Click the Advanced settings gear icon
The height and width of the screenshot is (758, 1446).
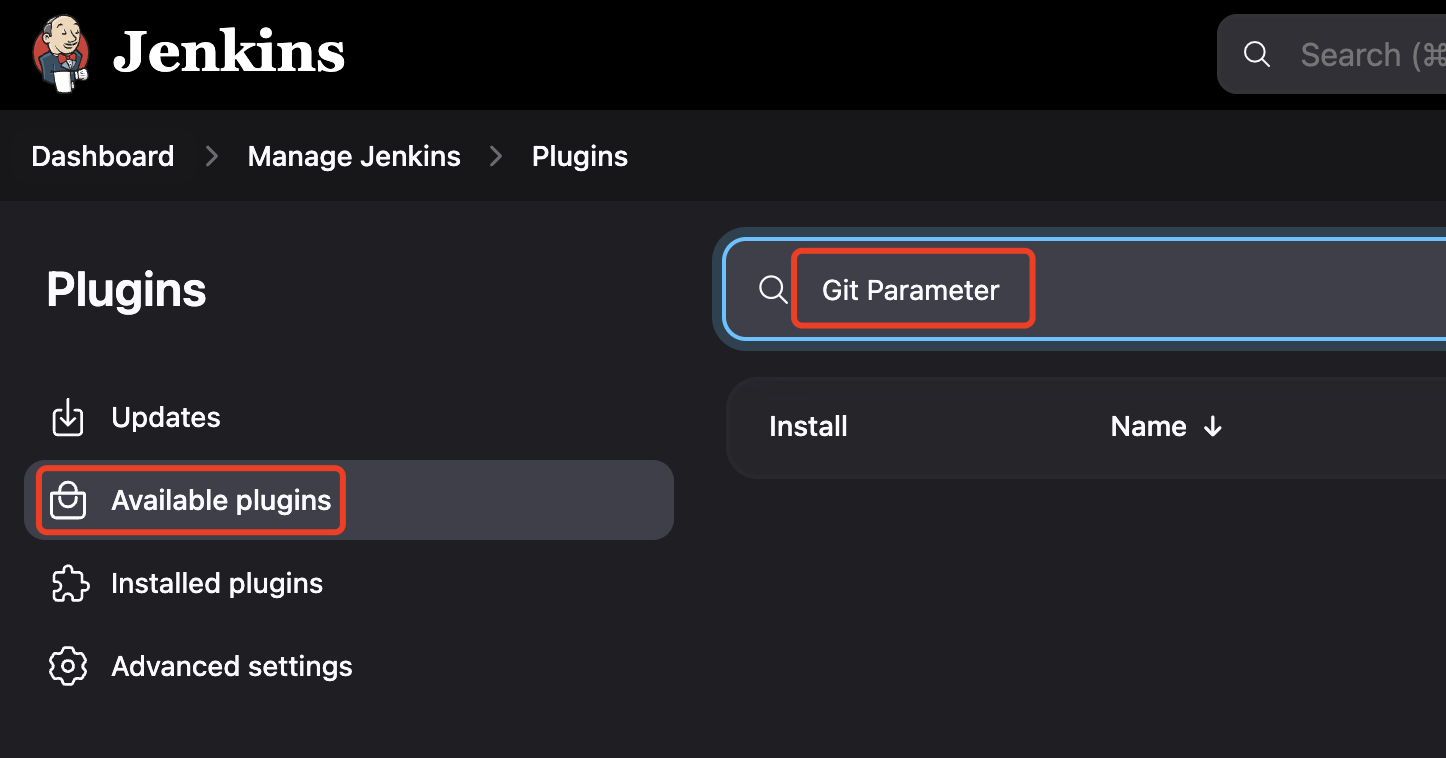coord(68,667)
